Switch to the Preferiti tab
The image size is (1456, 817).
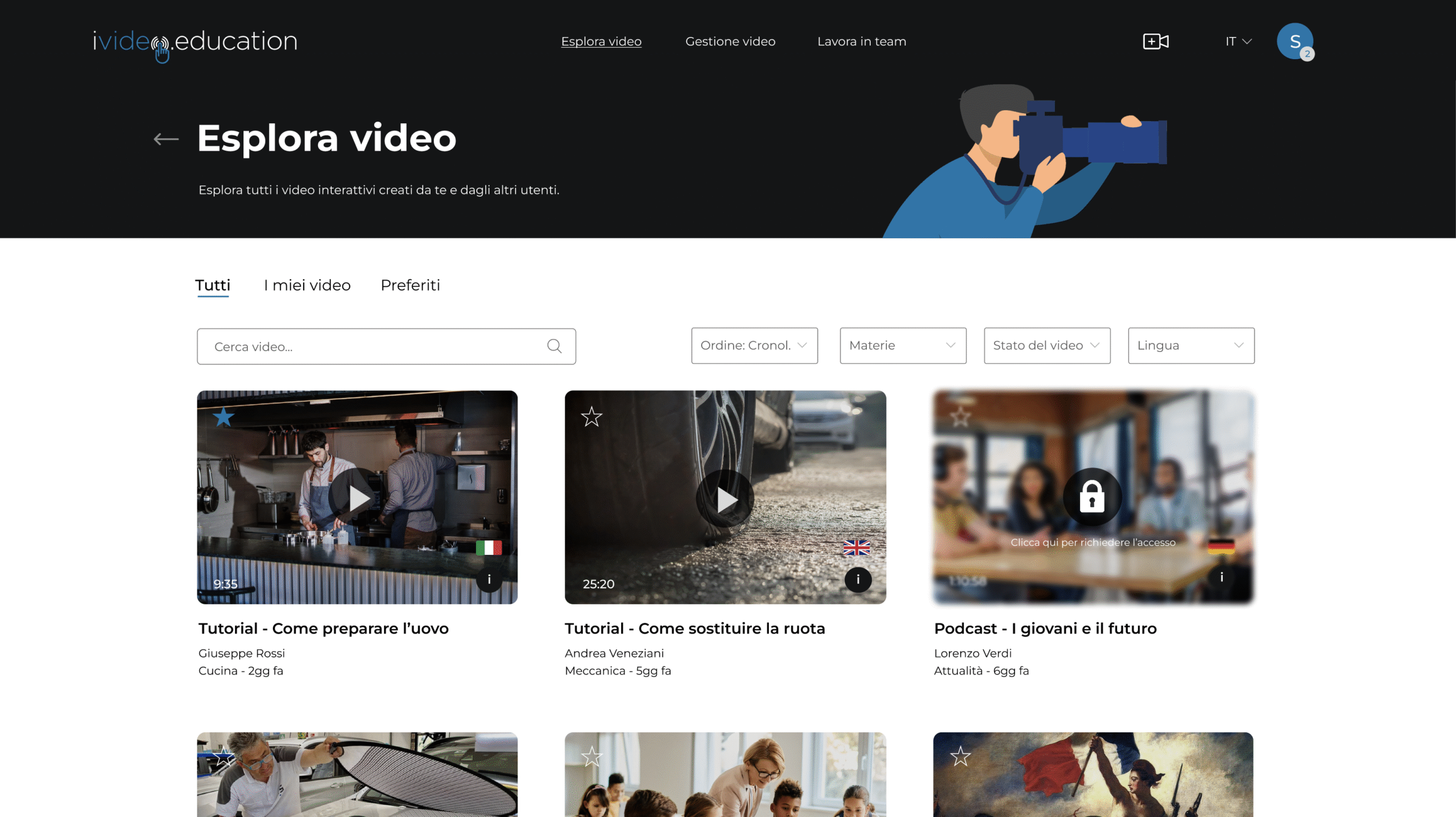click(x=410, y=285)
